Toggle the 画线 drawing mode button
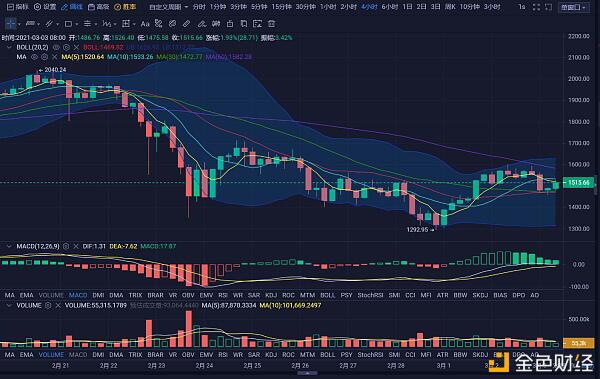600x379 pixels. tap(72, 7)
